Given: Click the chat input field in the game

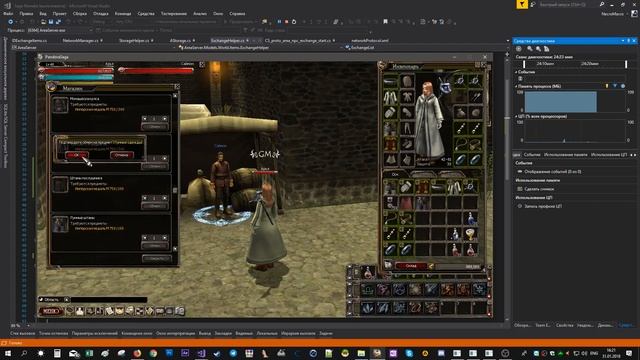Looking at the screenshot, I should tap(109, 300).
